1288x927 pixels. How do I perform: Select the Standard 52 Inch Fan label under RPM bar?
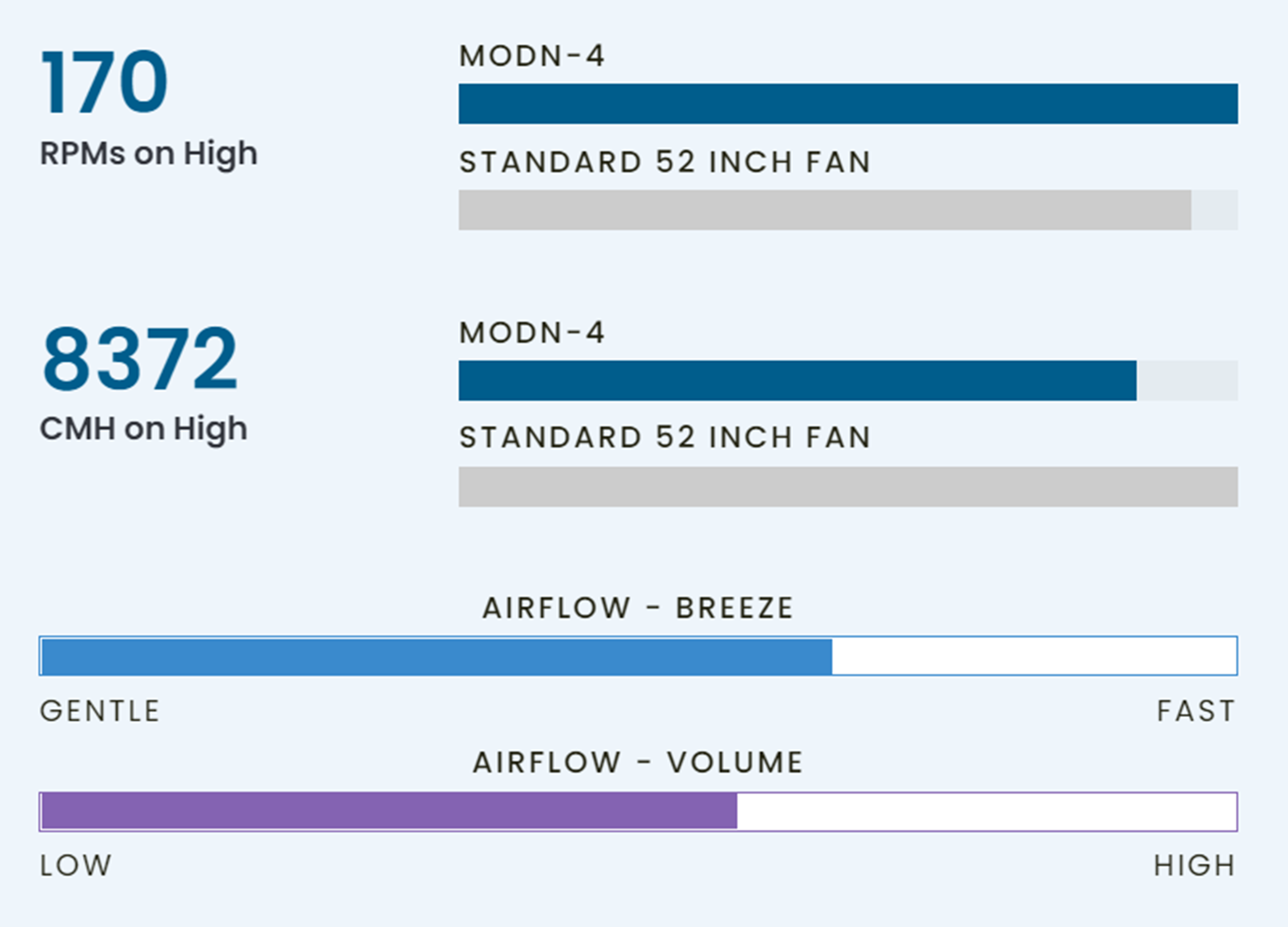[x=664, y=162]
